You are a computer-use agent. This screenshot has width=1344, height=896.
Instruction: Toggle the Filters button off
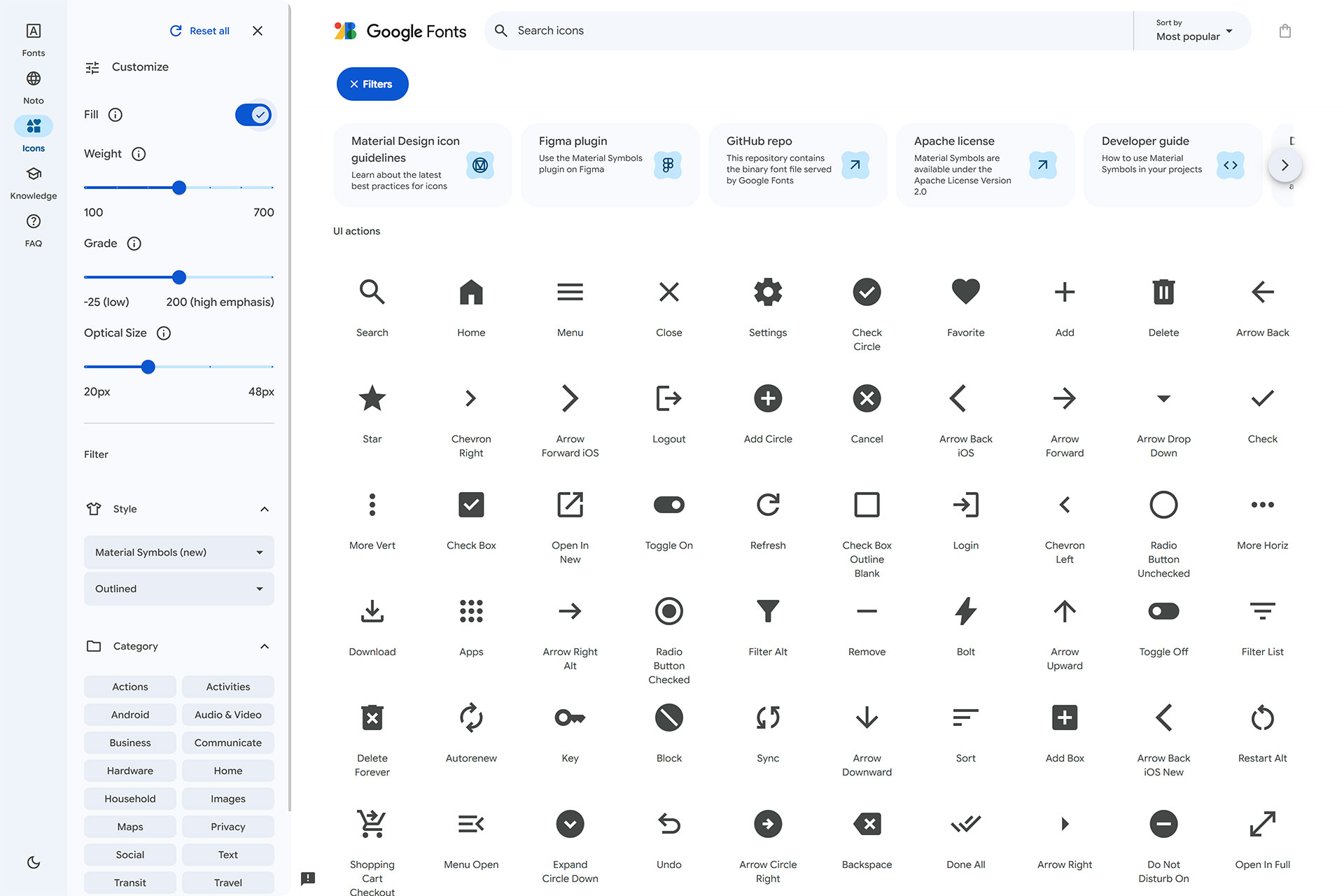pyautogui.click(x=372, y=83)
